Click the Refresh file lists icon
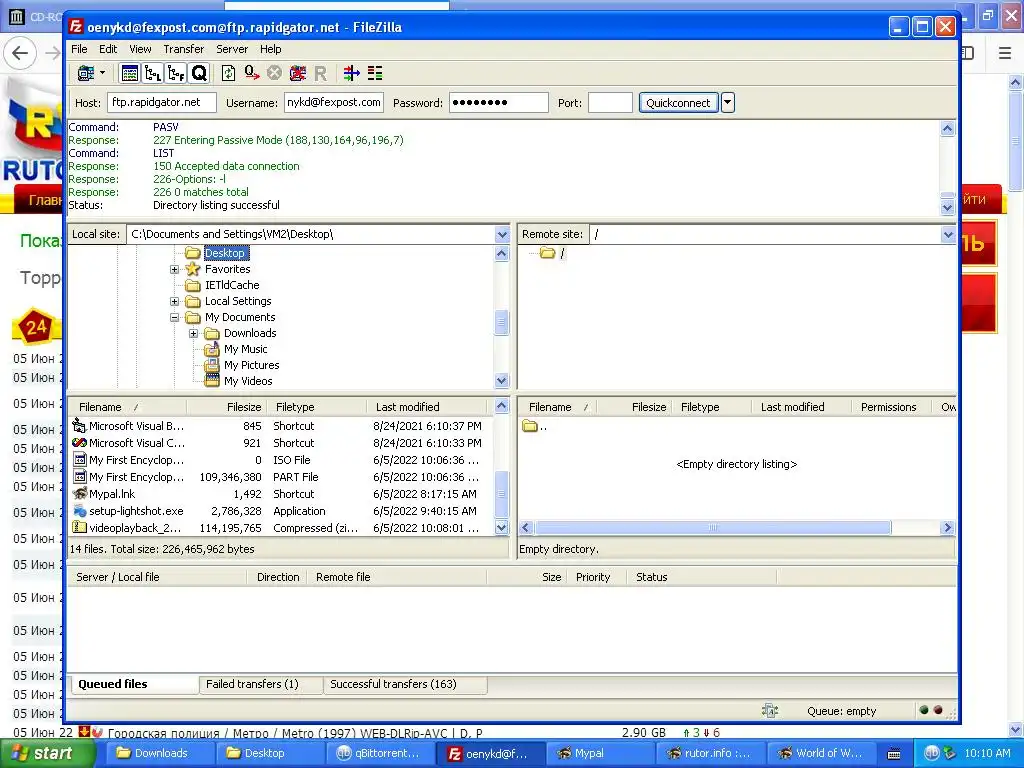Screen dimensions: 1024x768 click(229, 73)
